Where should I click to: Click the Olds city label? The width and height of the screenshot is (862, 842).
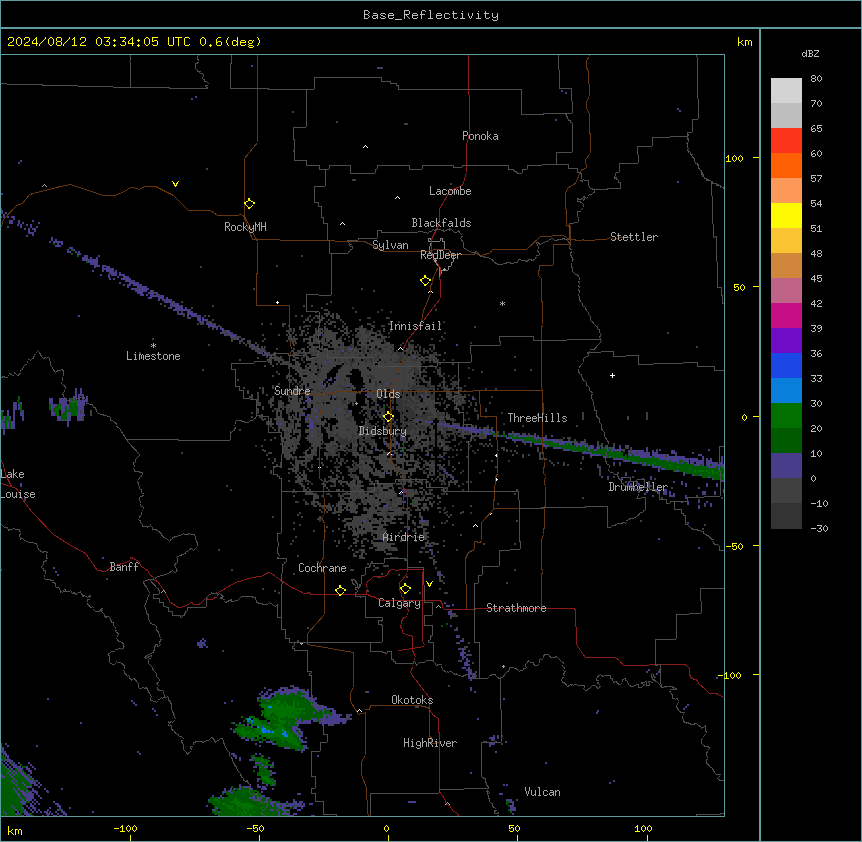[x=388, y=394]
